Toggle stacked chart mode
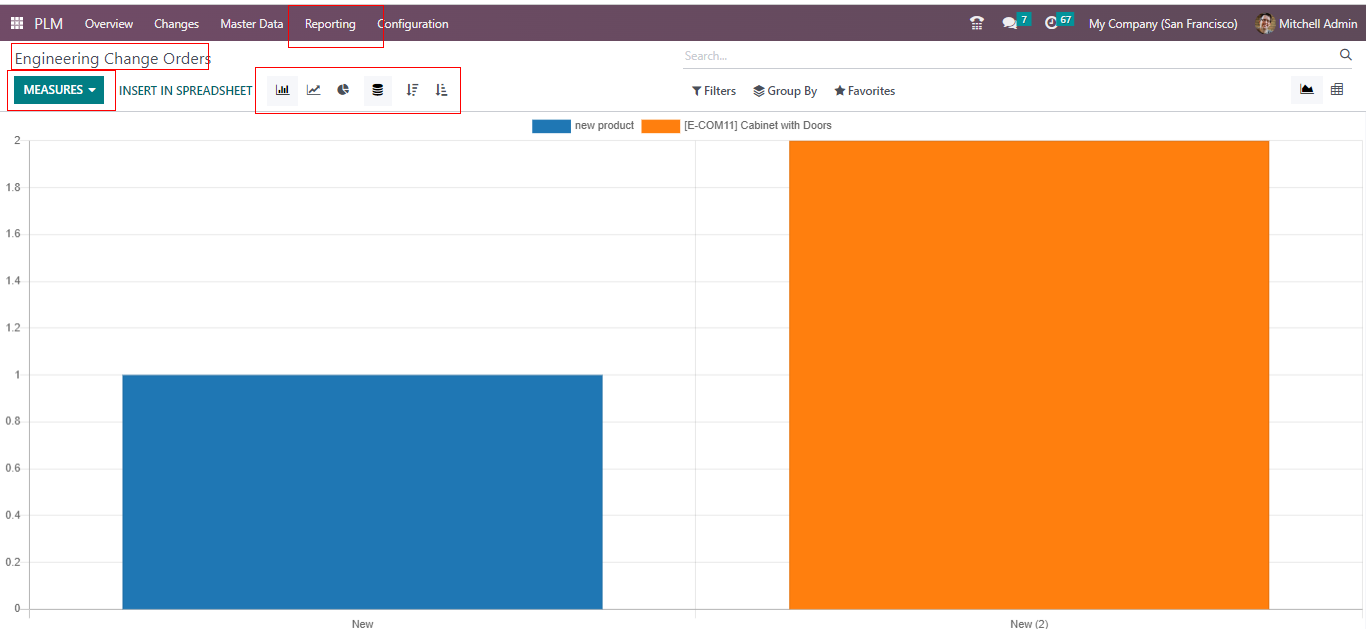Image resolution: width=1366 pixels, height=629 pixels. click(x=377, y=90)
